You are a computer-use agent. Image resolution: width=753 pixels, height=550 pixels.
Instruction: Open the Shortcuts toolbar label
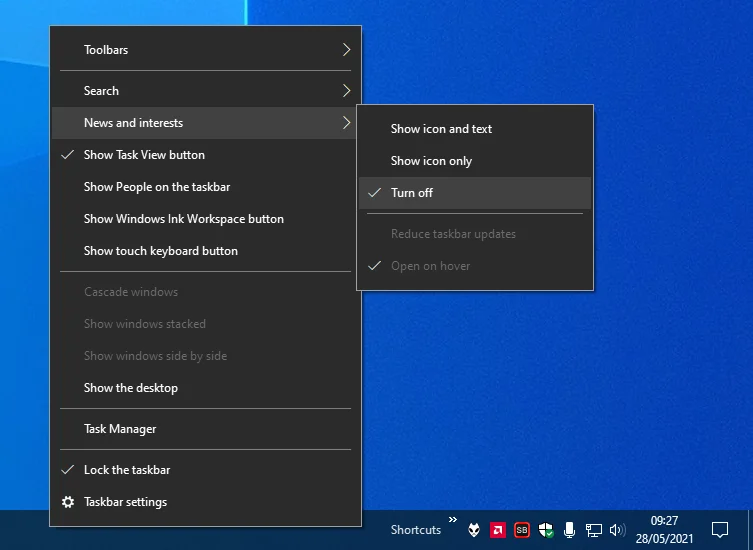415,530
